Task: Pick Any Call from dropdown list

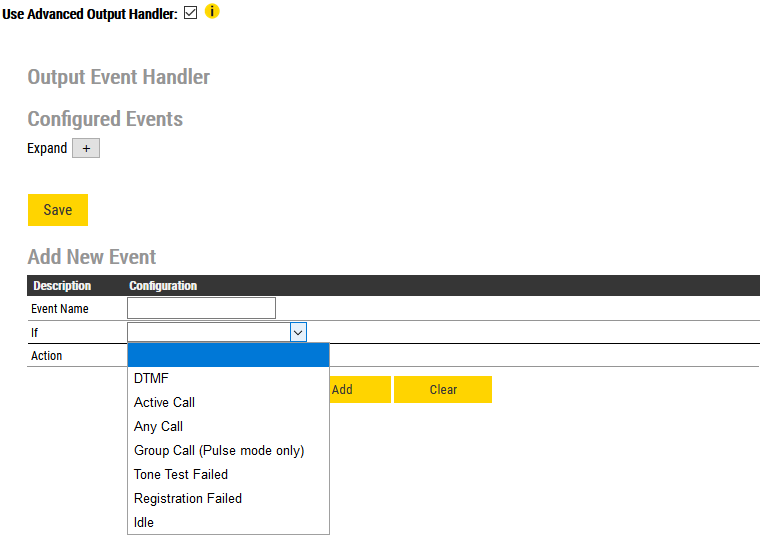Action: [158, 426]
